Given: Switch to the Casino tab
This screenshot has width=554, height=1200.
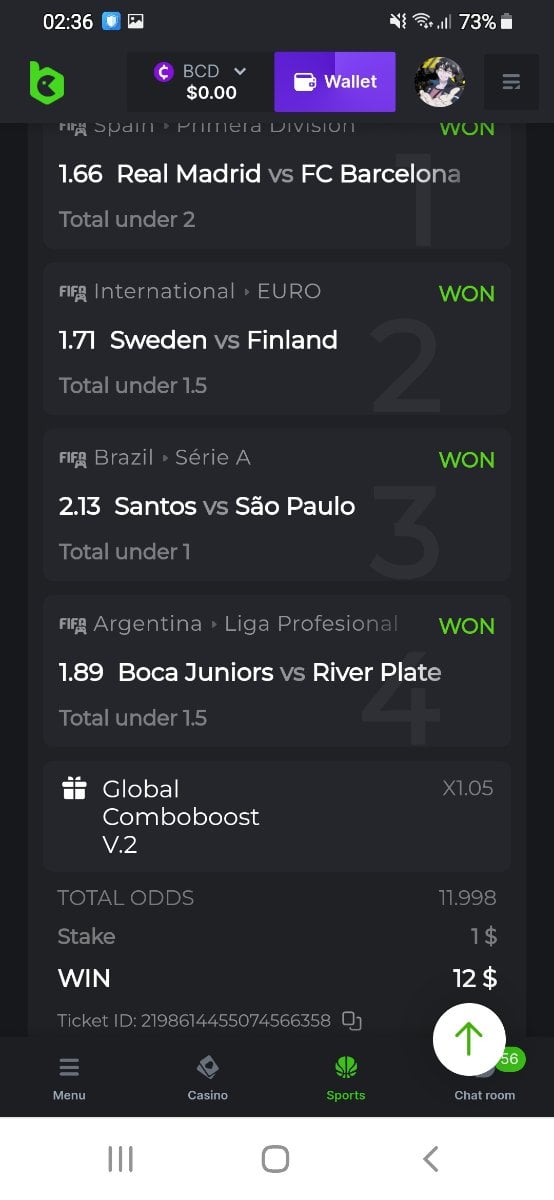Looking at the screenshot, I should (208, 1077).
